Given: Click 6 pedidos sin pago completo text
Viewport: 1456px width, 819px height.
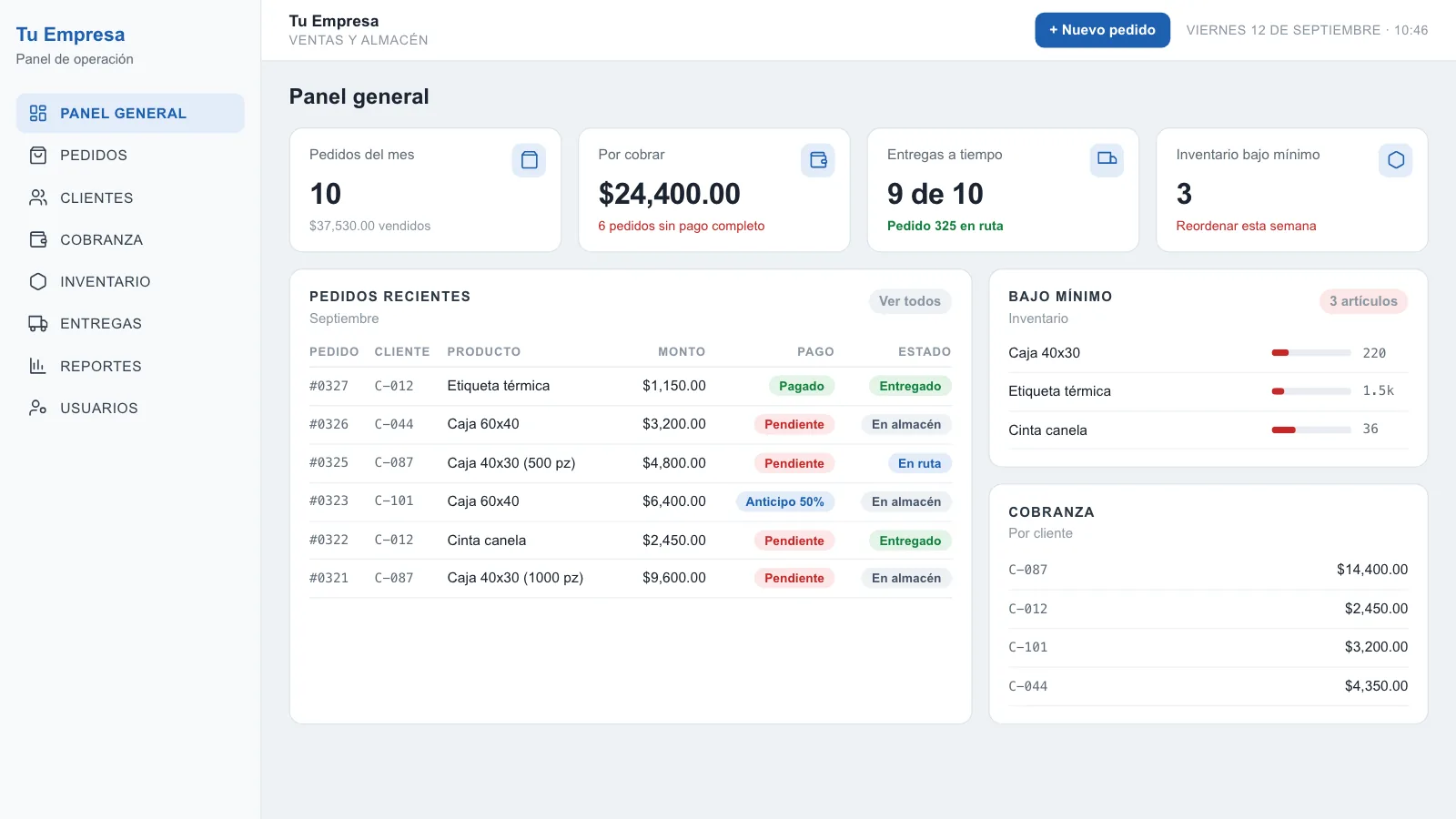Looking at the screenshot, I should click(x=682, y=226).
